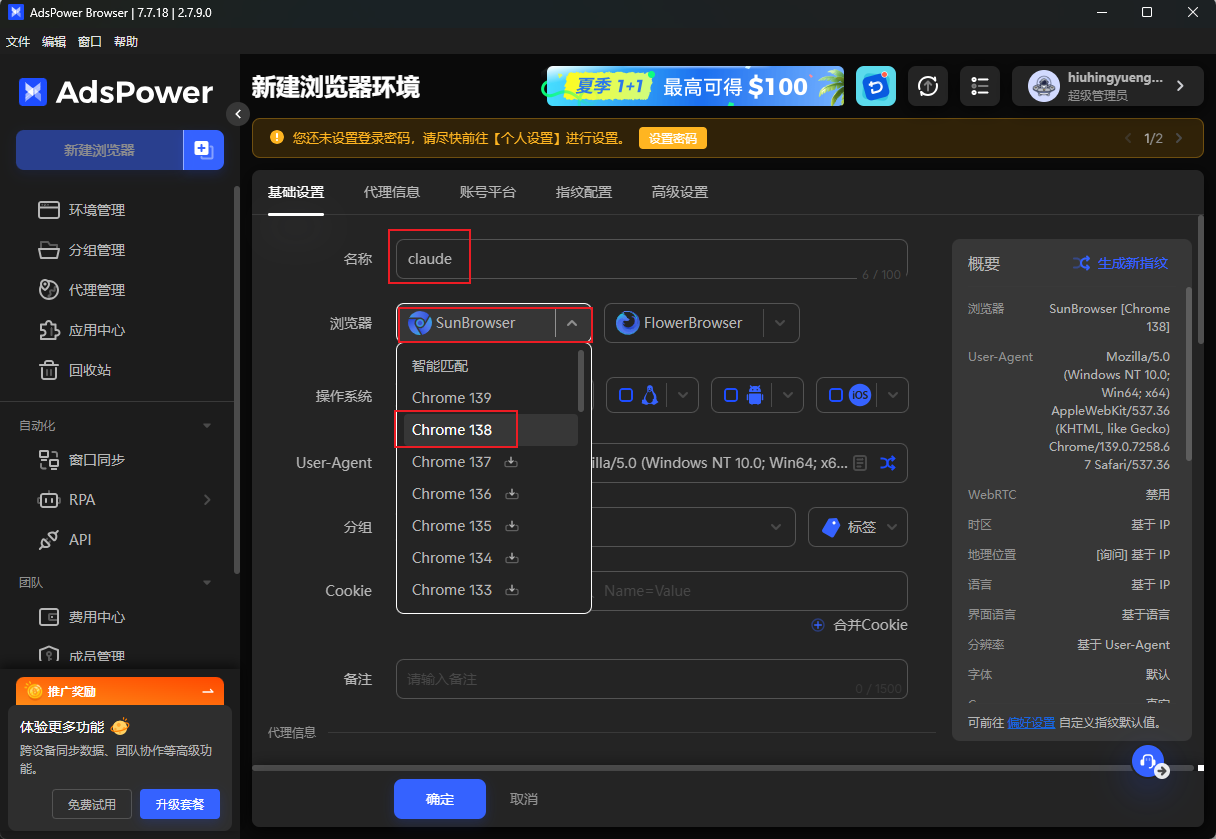The width and height of the screenshot is (1216, 839).
Task: Click the user avatar icon
Action: 1044,86
